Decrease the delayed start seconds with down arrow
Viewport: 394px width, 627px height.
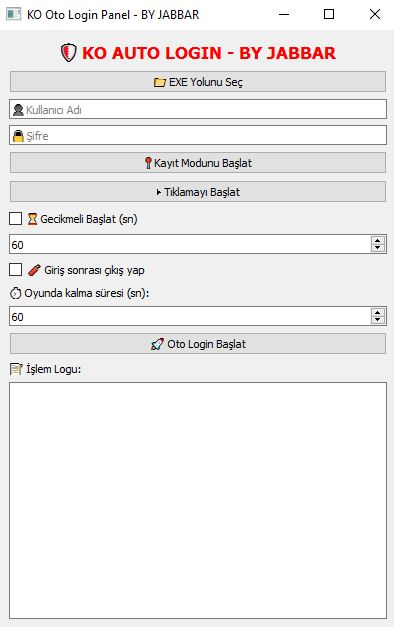378,248
